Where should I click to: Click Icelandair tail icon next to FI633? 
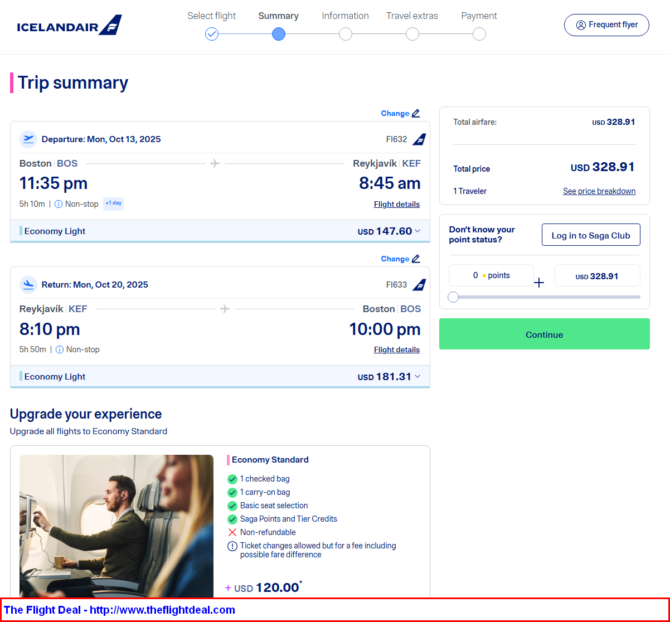(419, 285)
